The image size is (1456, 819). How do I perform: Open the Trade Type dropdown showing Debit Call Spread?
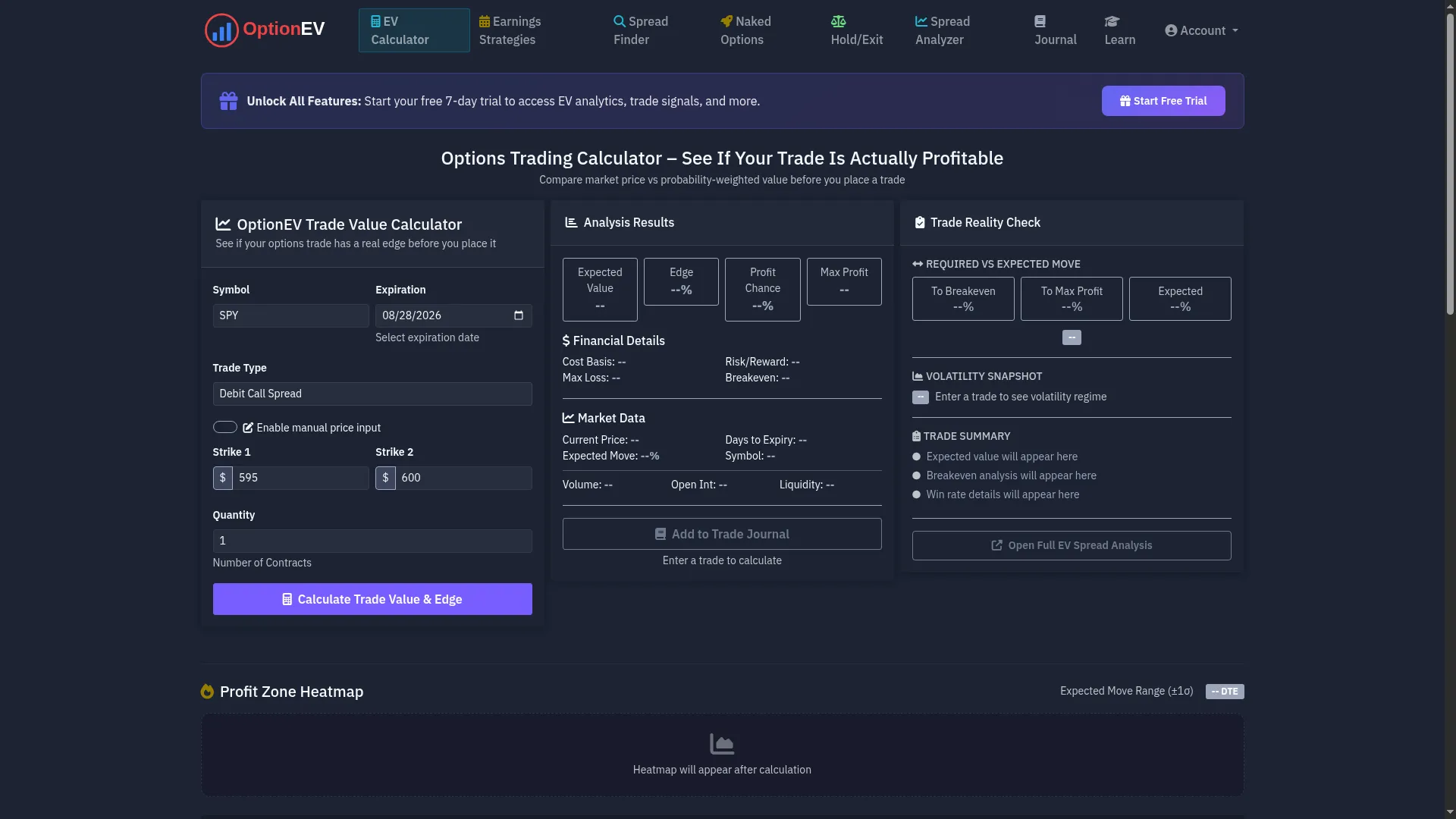[372, 394]
